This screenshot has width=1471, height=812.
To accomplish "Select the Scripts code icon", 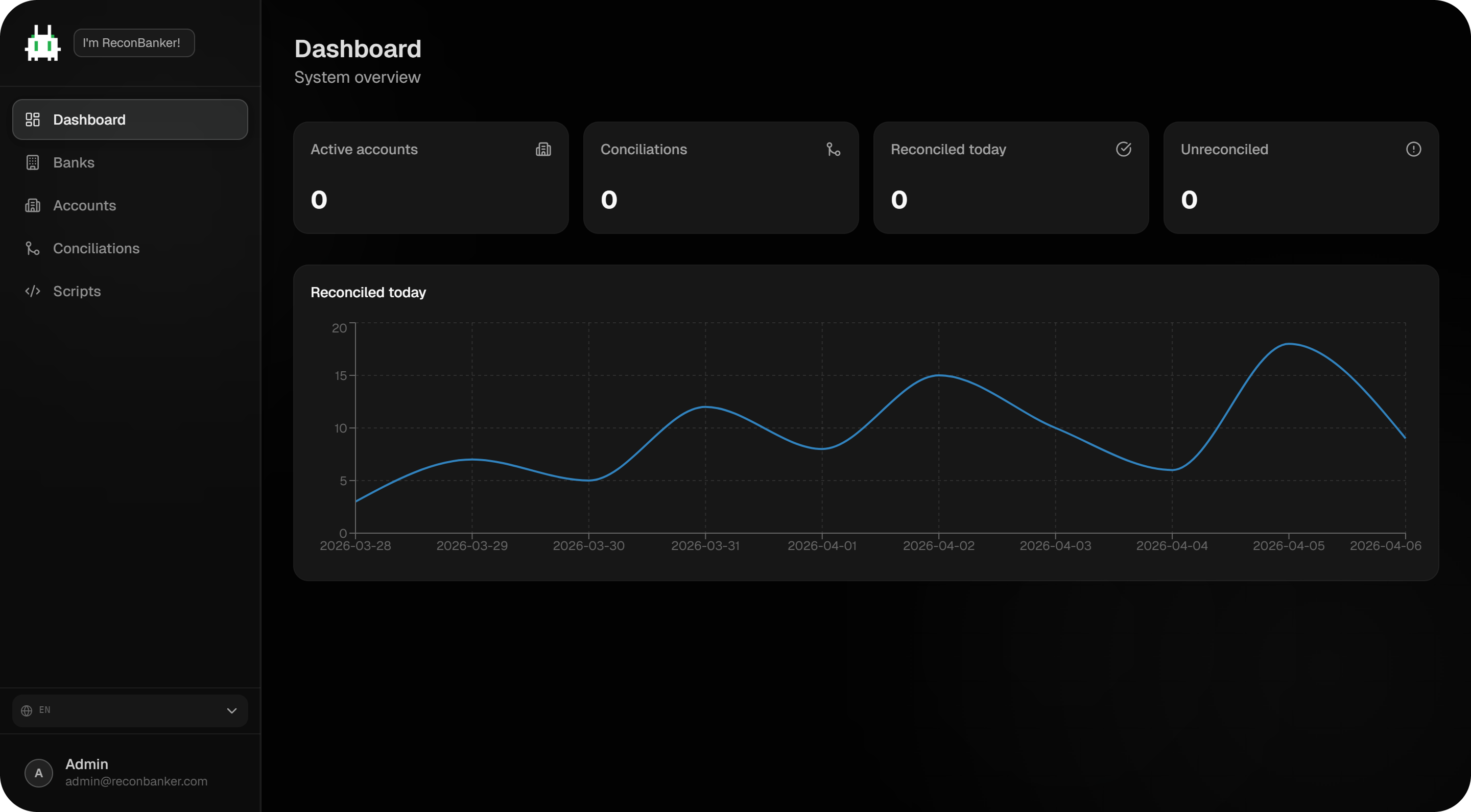I will (x=33, y=291).
